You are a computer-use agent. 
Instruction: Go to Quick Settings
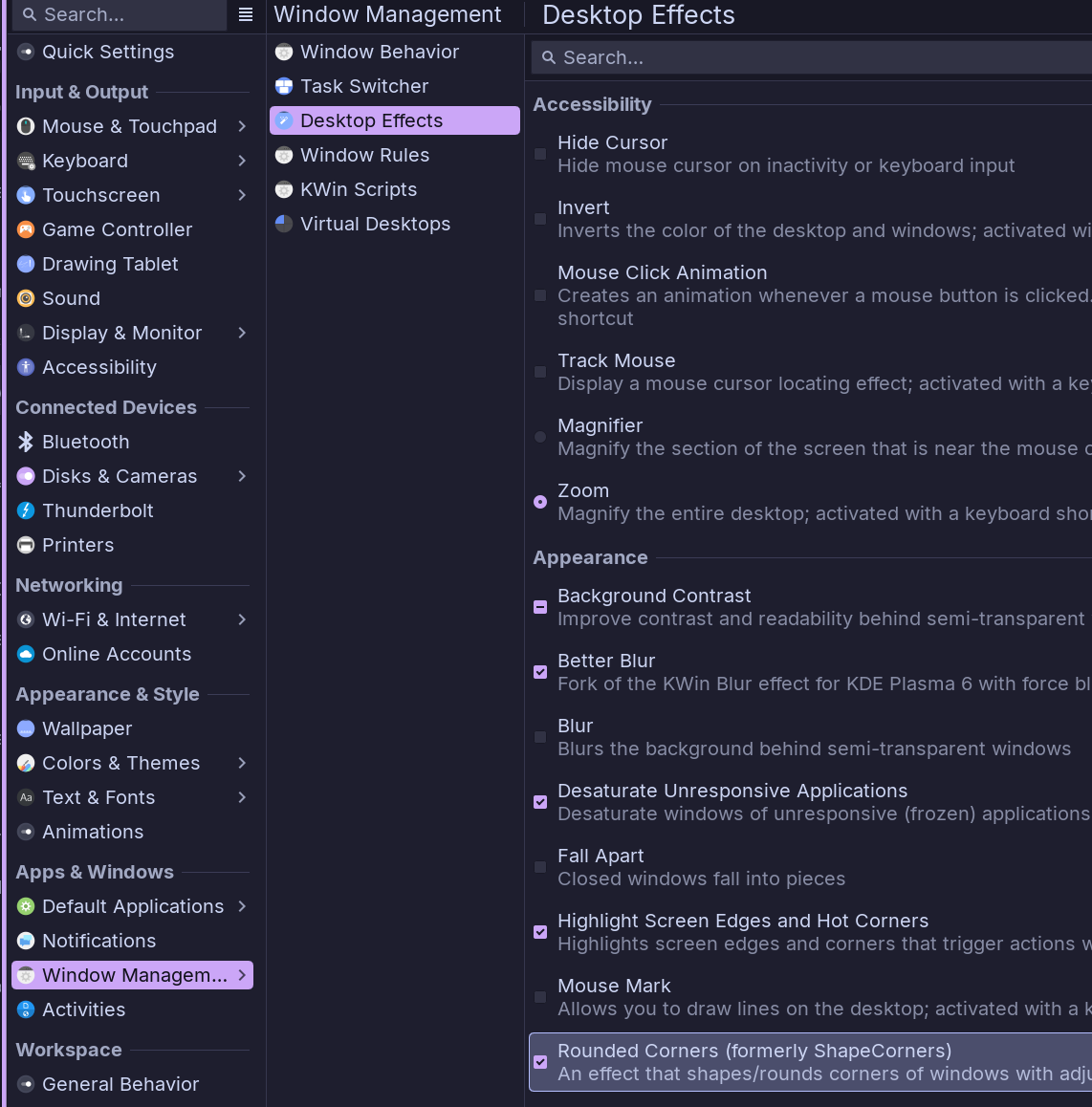(x=108, y=52)
